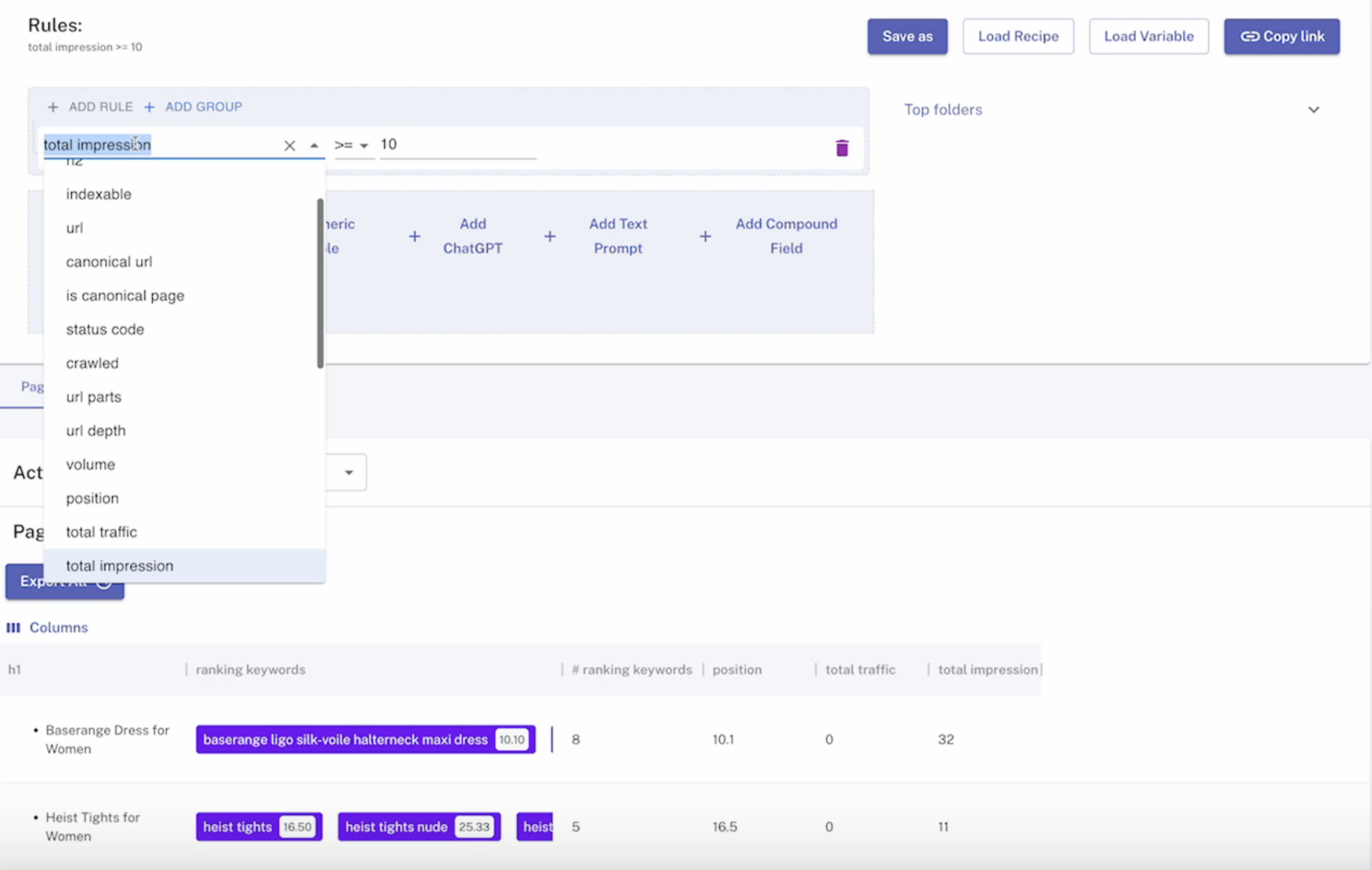This screenshot has width=1372, height=870.
Task: Select the 'indexable' field option
Action: tap(98, 194)
